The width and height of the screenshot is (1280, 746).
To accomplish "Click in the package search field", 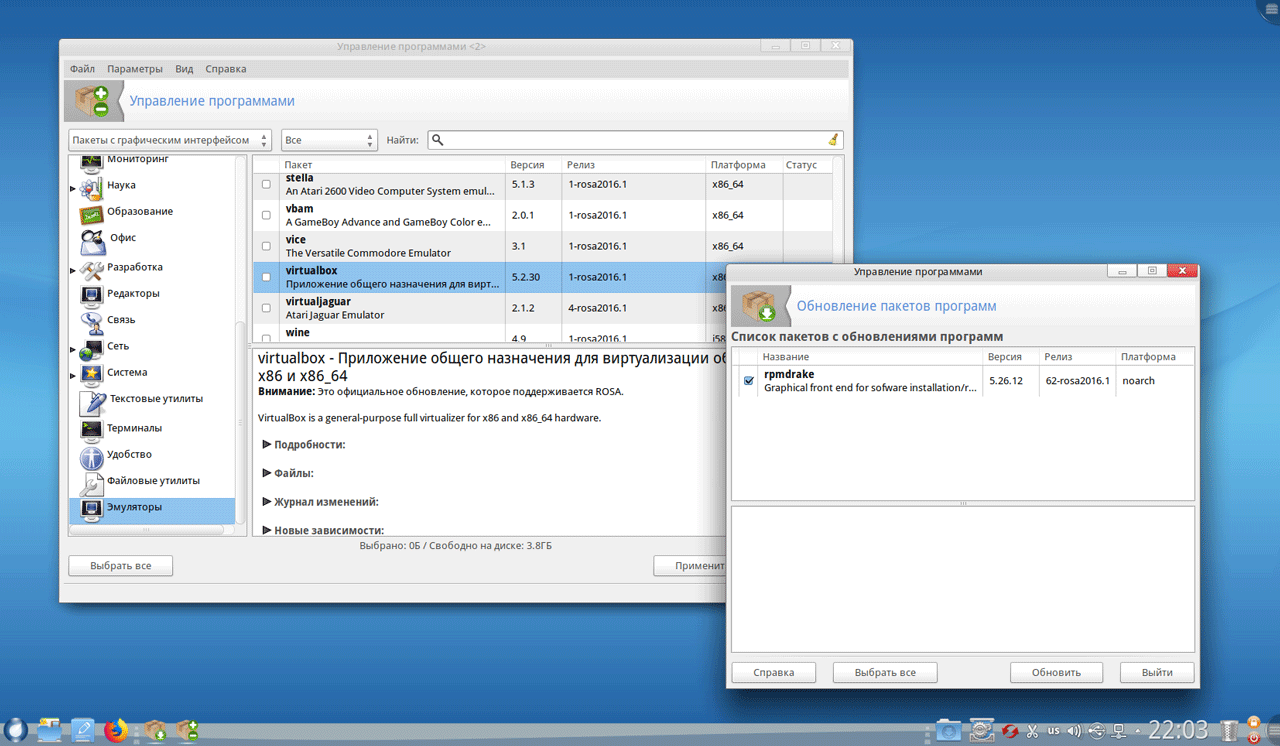I will click(630, 140).
